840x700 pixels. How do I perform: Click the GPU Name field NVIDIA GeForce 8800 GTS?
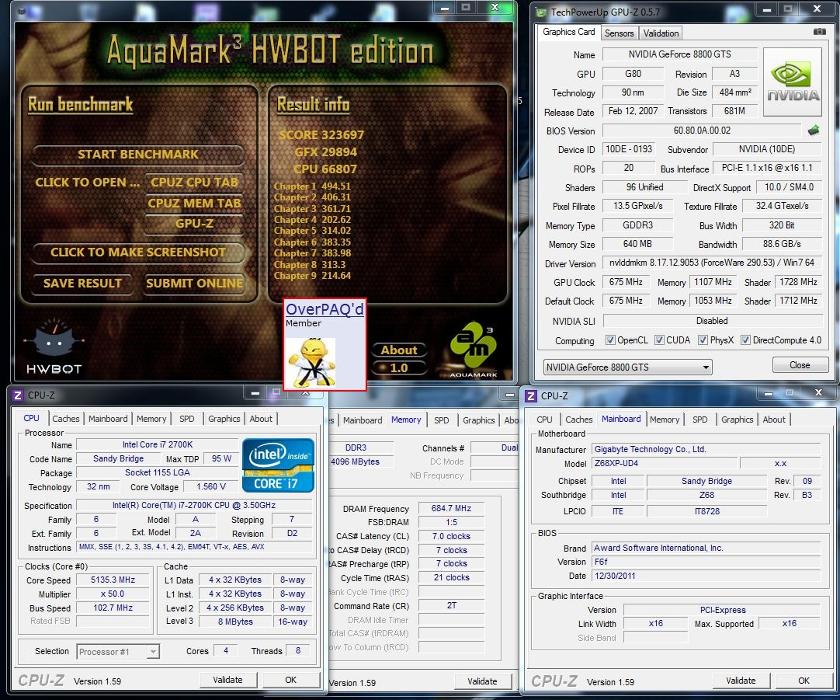pos(679,54)
